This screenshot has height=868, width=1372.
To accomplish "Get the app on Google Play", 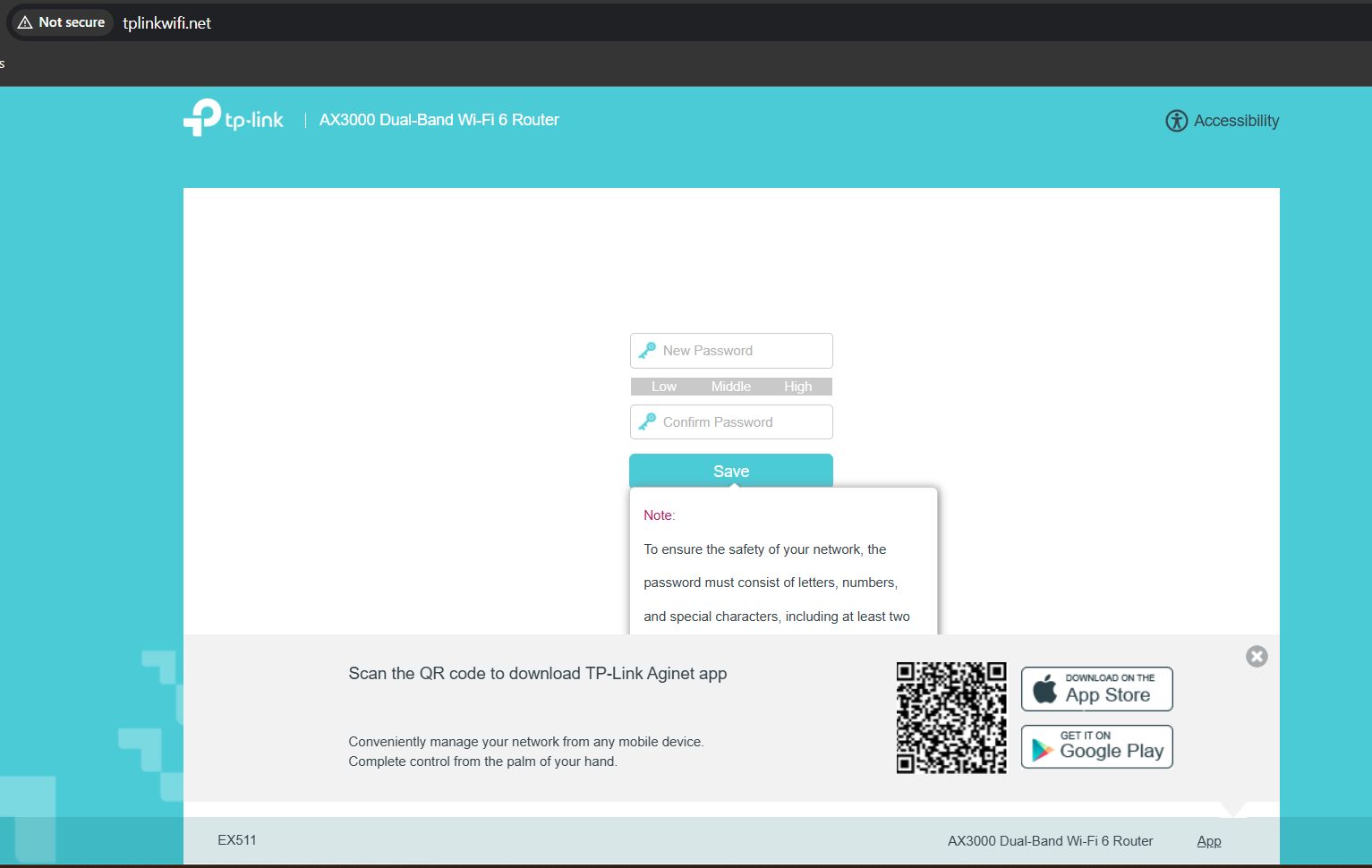I will click(1096, 746).
